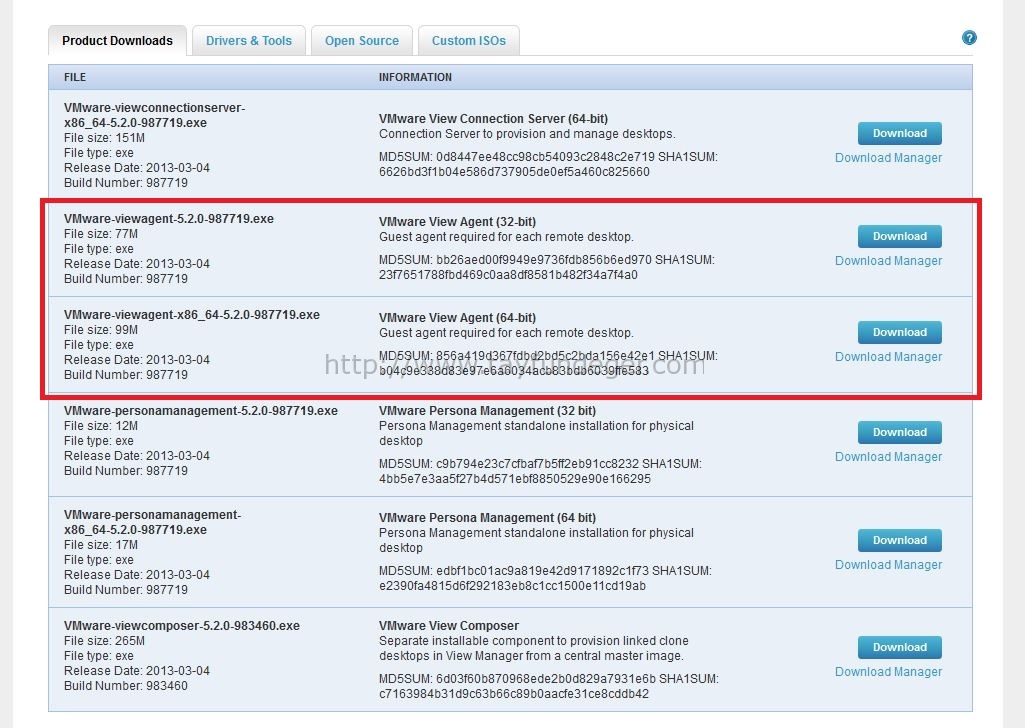
Task: Download VMware View Connection Server (64-bit)
Action: pyautogui.click(x=899, y=133)
